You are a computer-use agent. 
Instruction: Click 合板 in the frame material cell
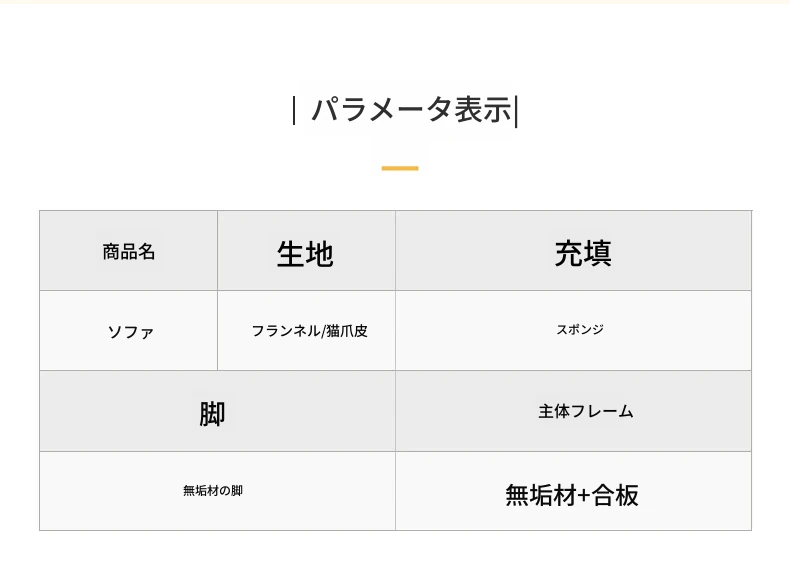coord(615,494)
